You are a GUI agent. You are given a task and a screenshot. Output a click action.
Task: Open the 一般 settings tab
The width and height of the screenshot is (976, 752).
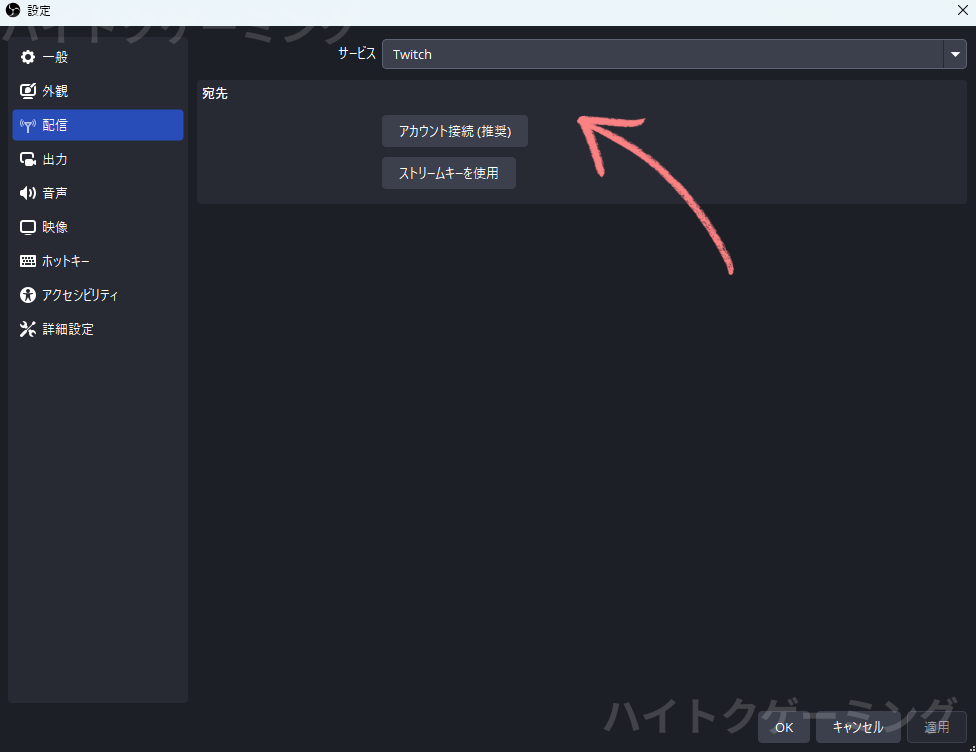[x=98, y=57]
